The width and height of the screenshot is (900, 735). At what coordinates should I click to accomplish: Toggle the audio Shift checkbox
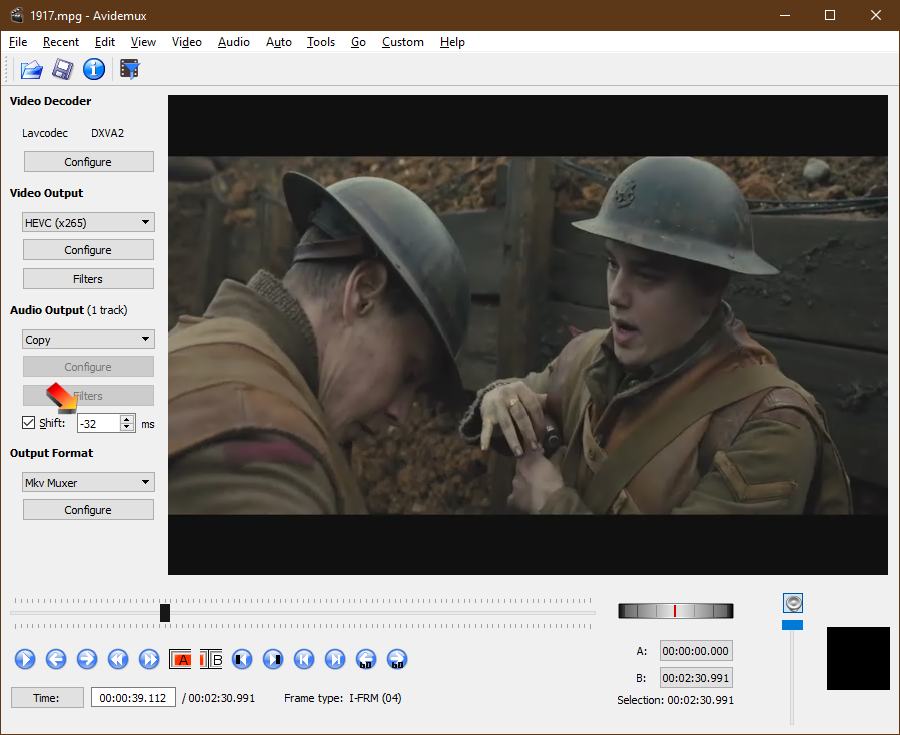28,423
